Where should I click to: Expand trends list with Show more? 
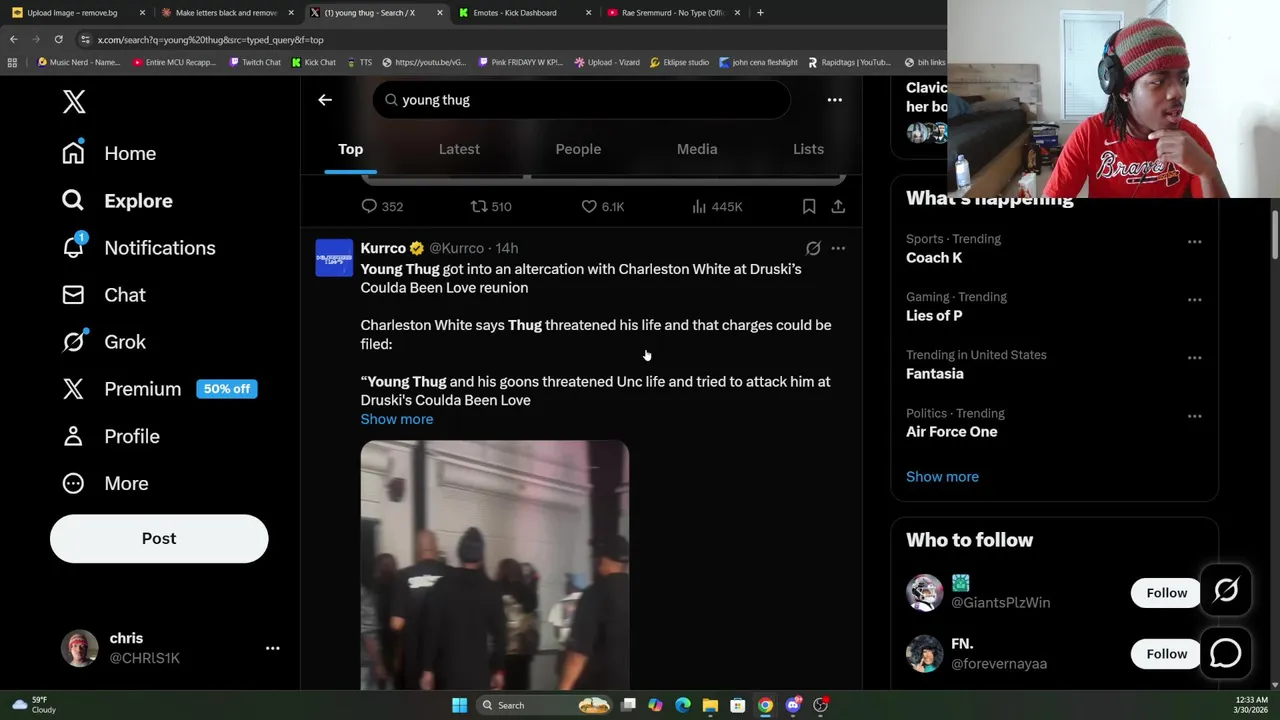point(942,476)
